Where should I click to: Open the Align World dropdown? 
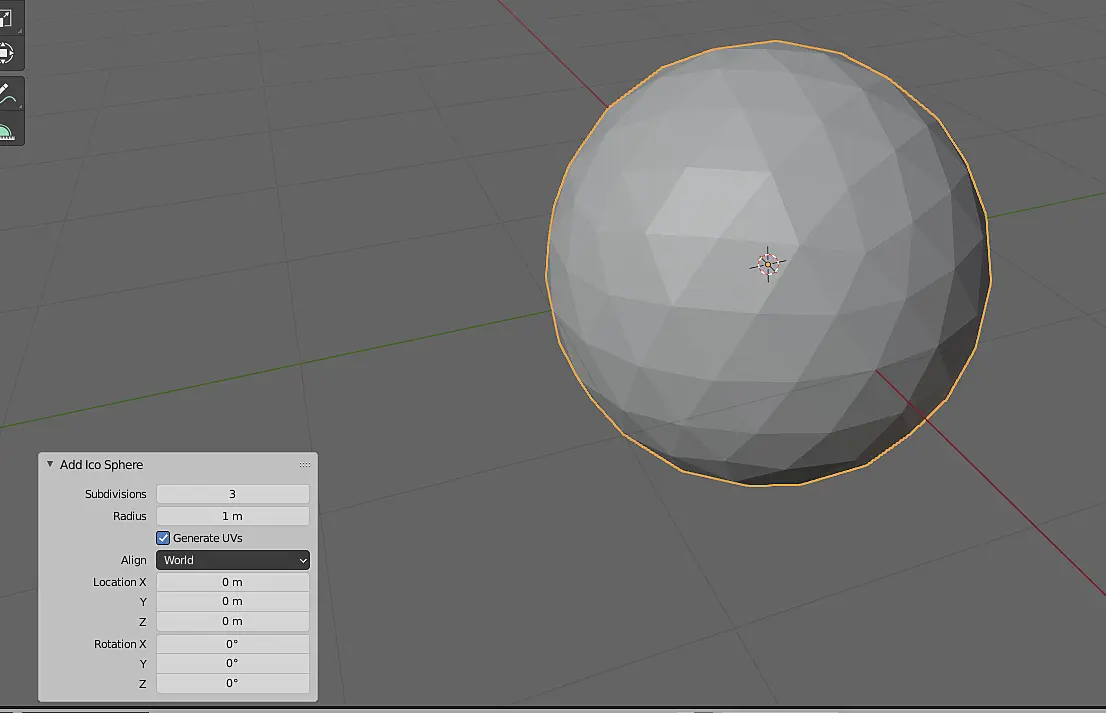[x=233, y=560]
